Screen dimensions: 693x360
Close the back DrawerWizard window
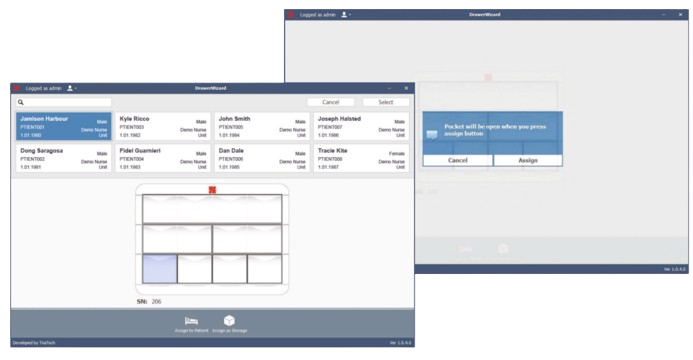(680, 15)
